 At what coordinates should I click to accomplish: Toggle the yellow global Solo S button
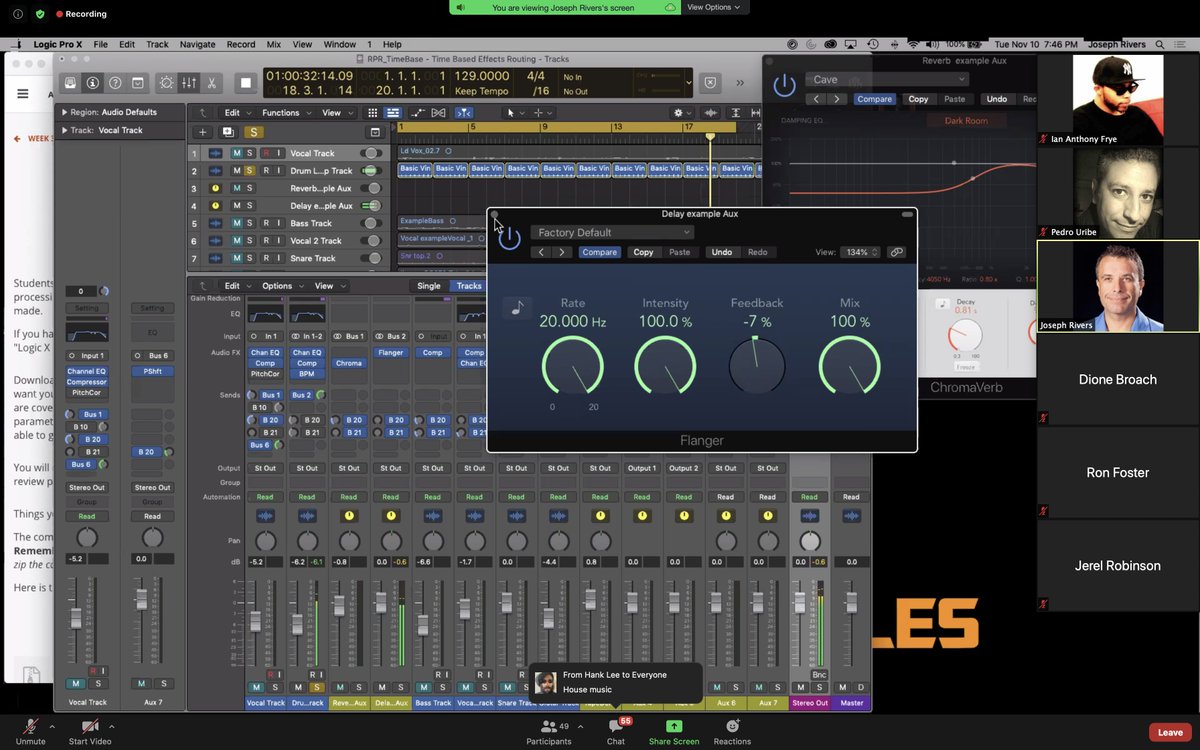coord(254,132)
